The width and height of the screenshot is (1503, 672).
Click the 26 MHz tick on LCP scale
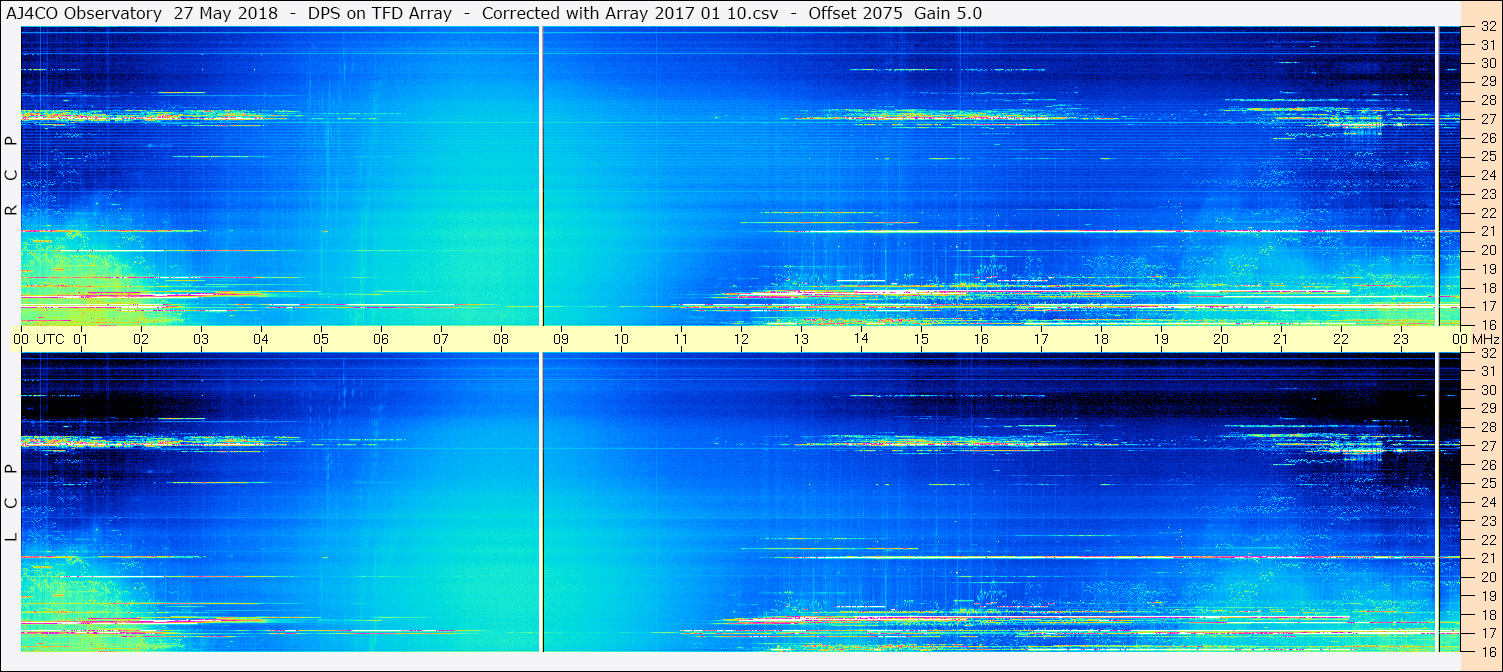click(1487, 465)
